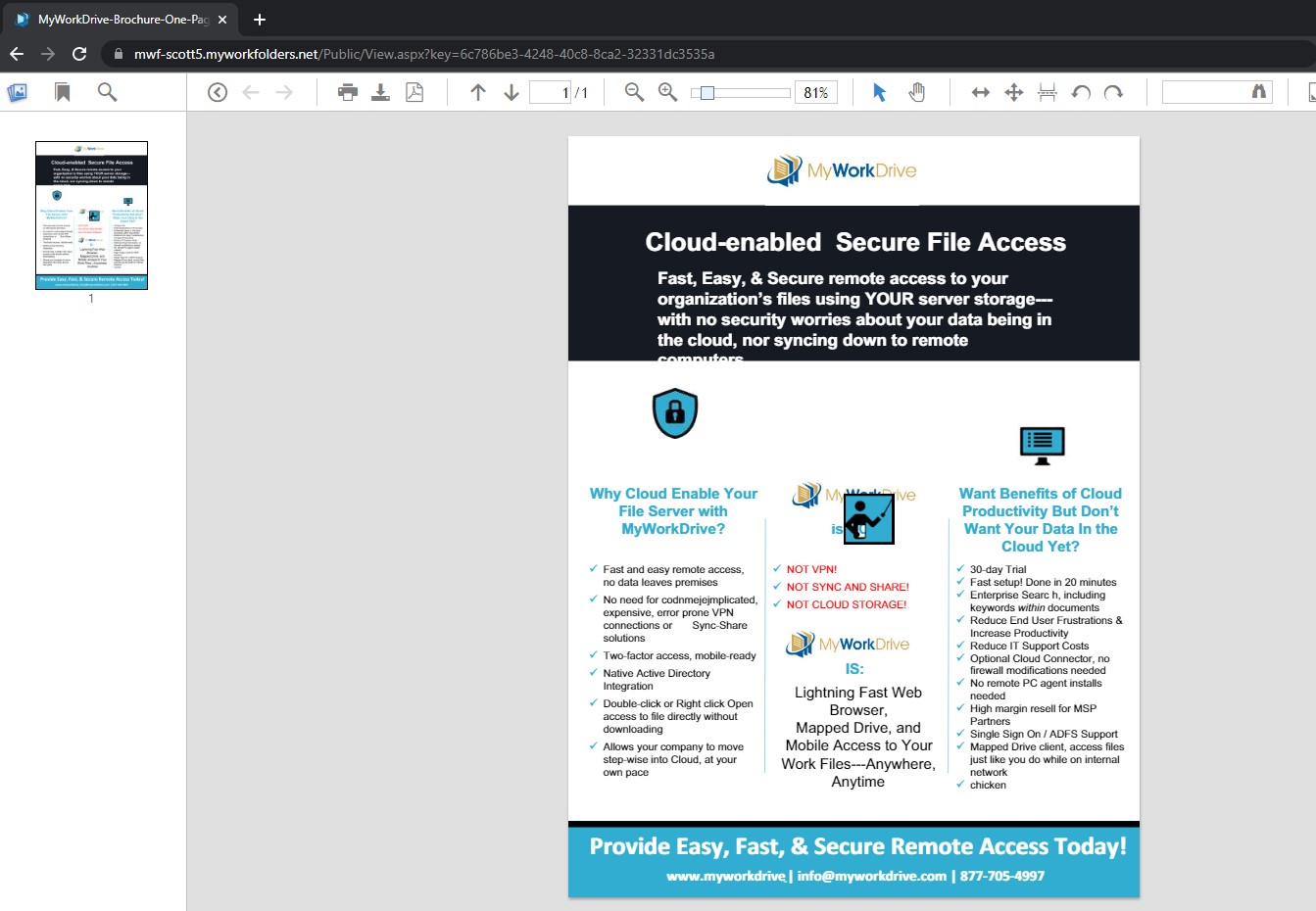The height and width of the screenshot is (911, 1316).
Task: Rotate the page counterclockwise
Action: click(x=1081, y=92)
